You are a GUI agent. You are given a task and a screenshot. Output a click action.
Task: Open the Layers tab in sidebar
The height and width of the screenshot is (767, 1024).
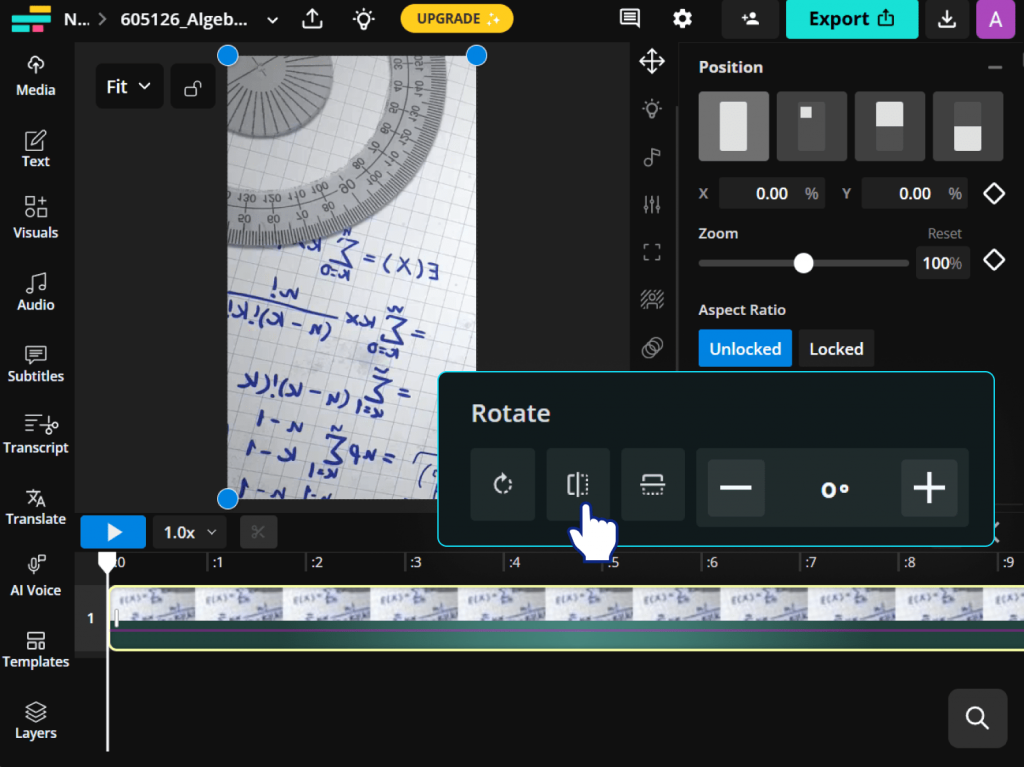(36, 720)
